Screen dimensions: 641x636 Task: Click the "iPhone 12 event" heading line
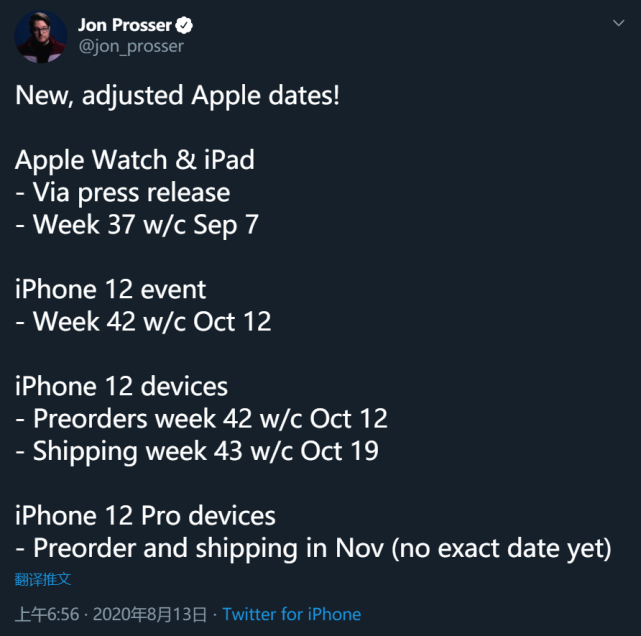[110, 289]
